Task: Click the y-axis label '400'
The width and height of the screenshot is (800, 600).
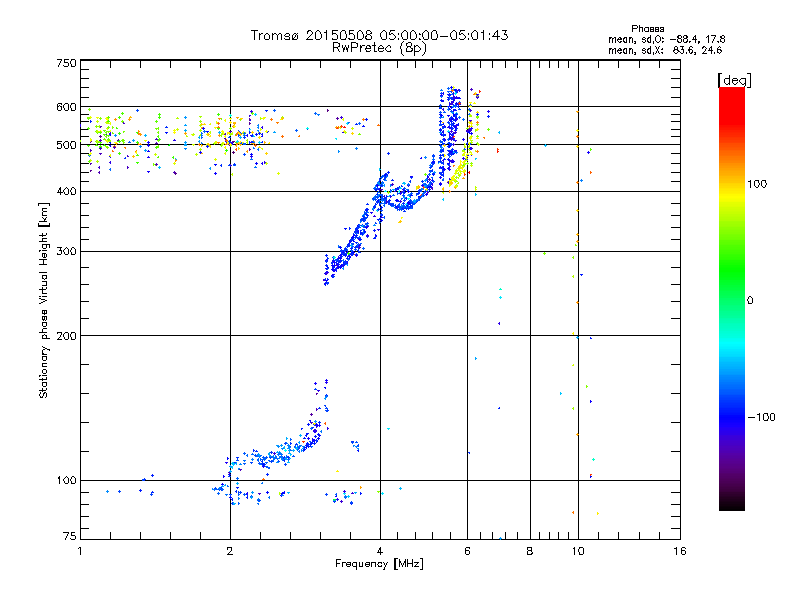Action: 66,192
